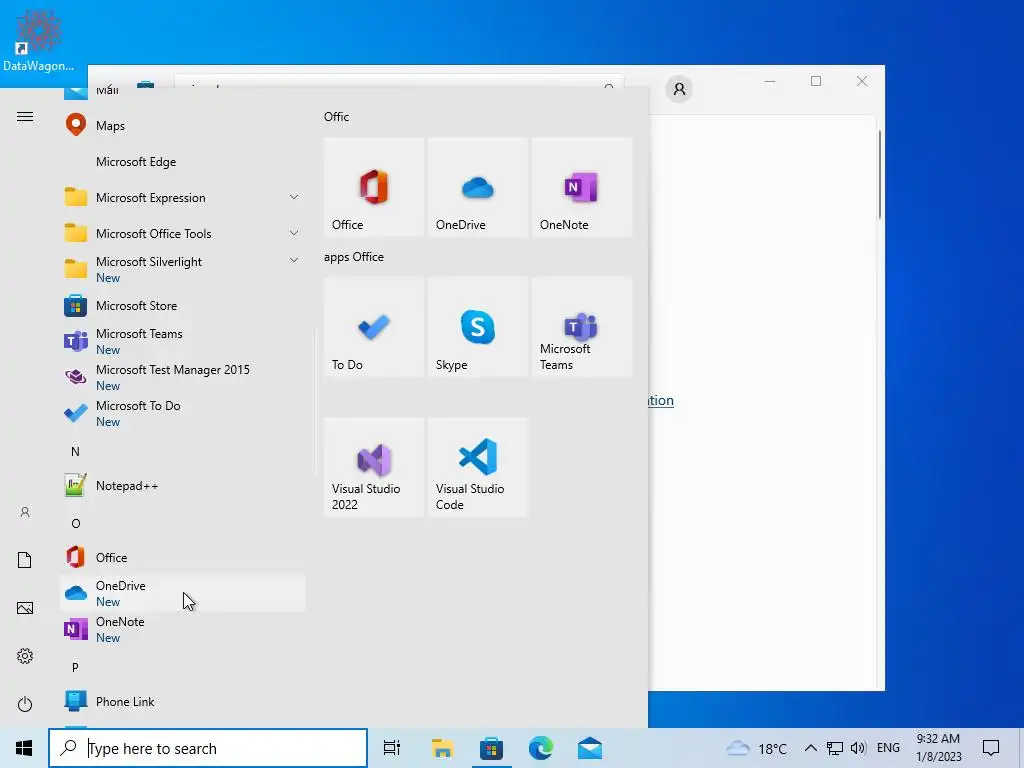
Task: Show hidden system tray icons
Action: pos(810,748)
